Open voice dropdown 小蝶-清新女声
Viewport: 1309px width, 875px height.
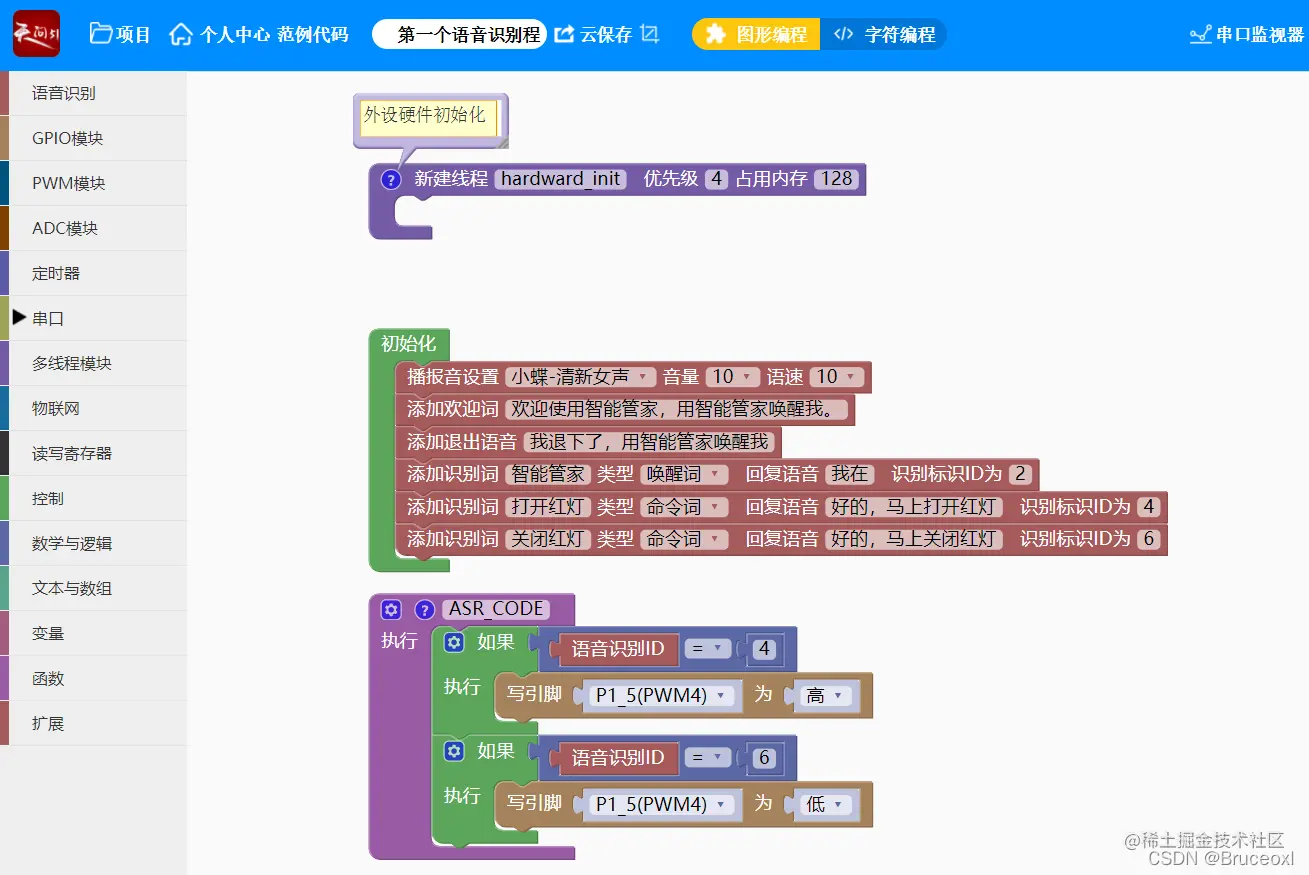(x=581, y=377)
